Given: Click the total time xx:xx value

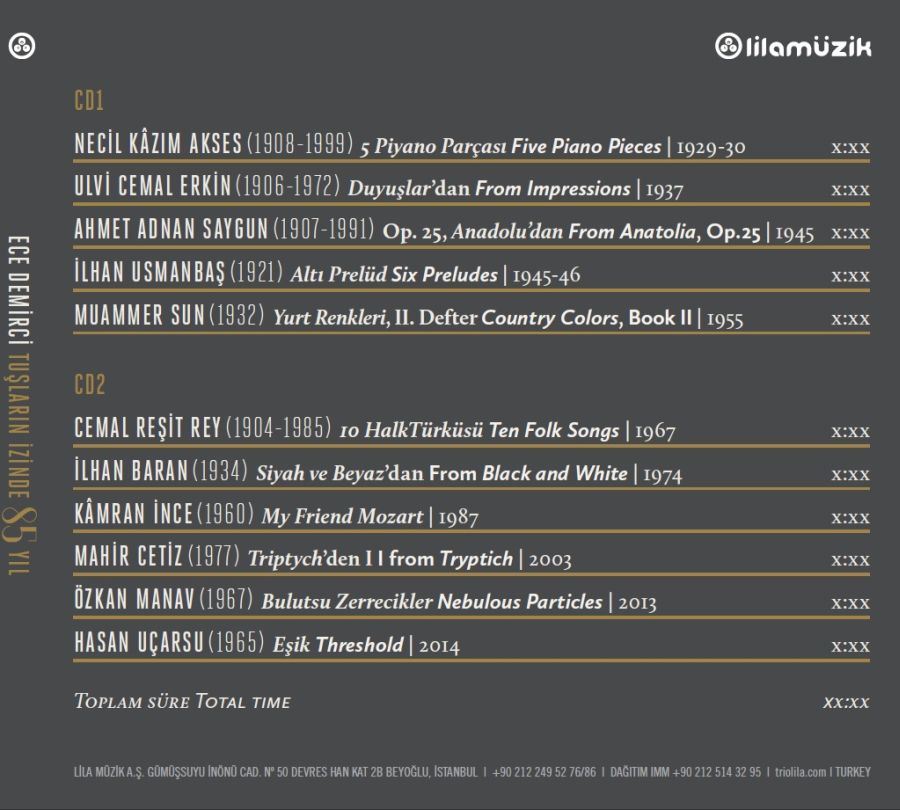Looking at the screenshot, I should pyautogui.click(x=846, y=702).
